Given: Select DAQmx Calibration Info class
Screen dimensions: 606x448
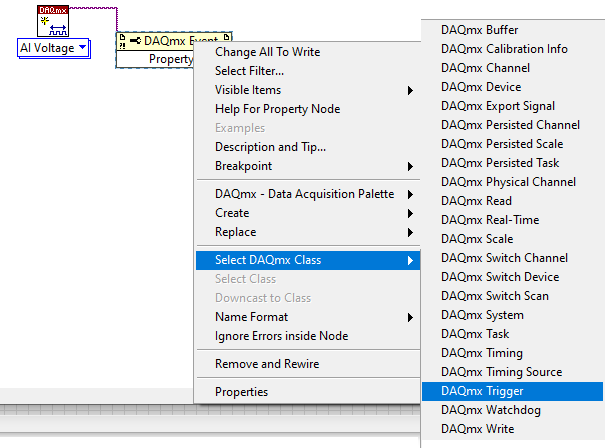Looking at the screenshot, I should [x=512, y=49].
